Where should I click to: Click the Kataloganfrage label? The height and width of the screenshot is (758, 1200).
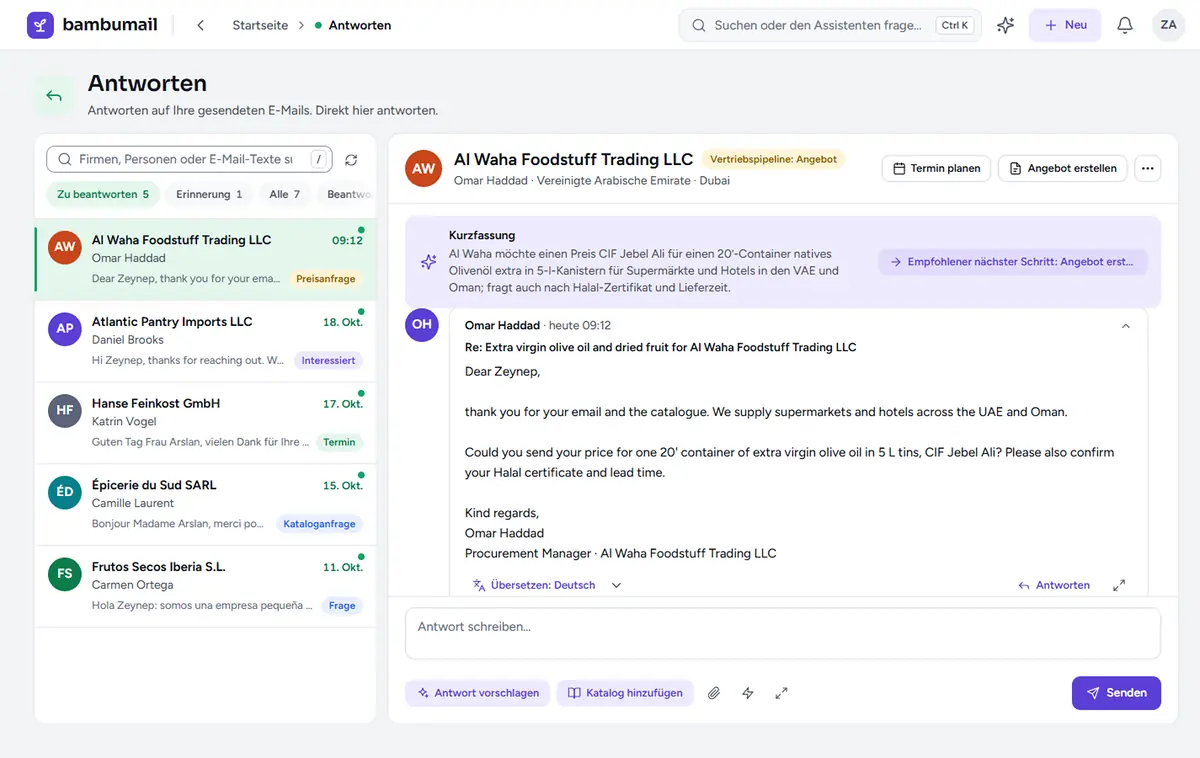pyautogui.click(x=319, y=523)
